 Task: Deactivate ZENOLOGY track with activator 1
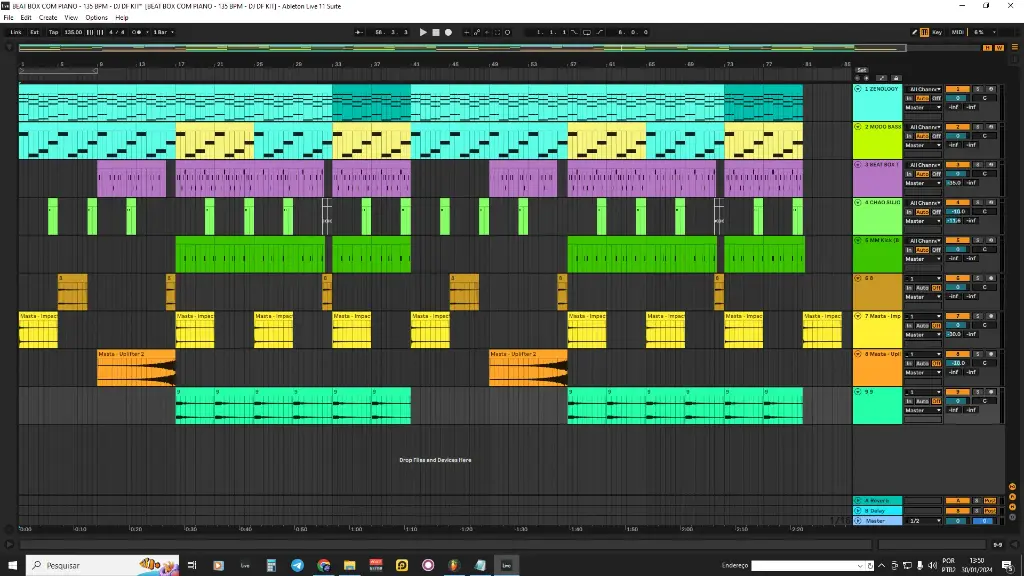point(957,89)
